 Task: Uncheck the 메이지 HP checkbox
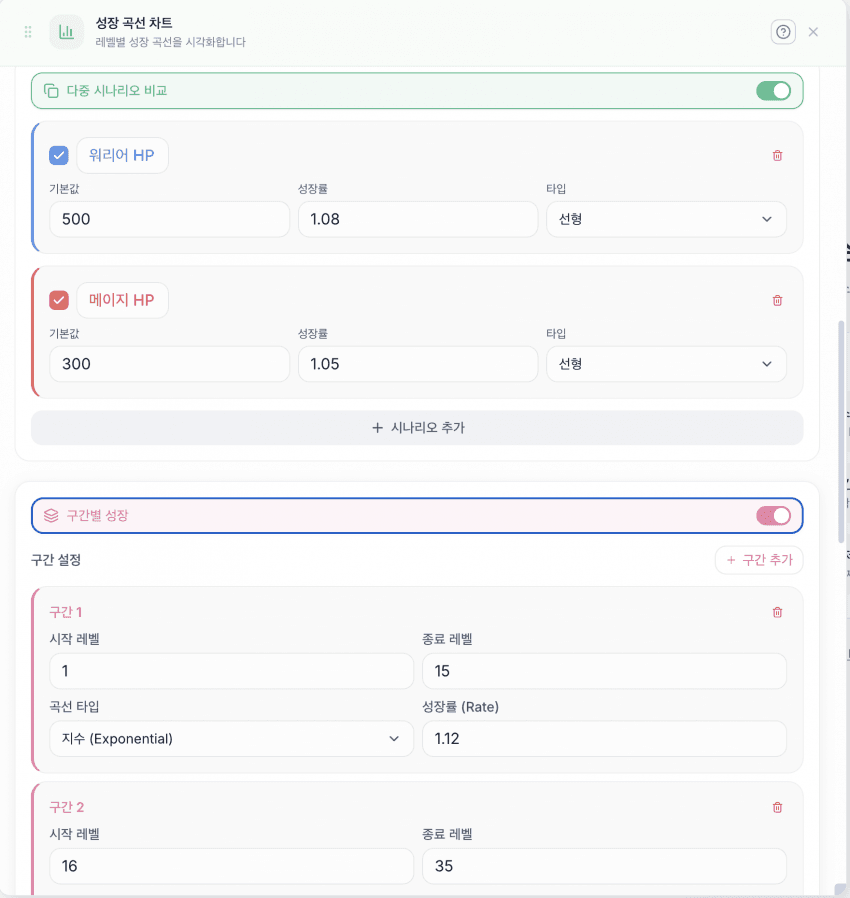click(59, 300)
